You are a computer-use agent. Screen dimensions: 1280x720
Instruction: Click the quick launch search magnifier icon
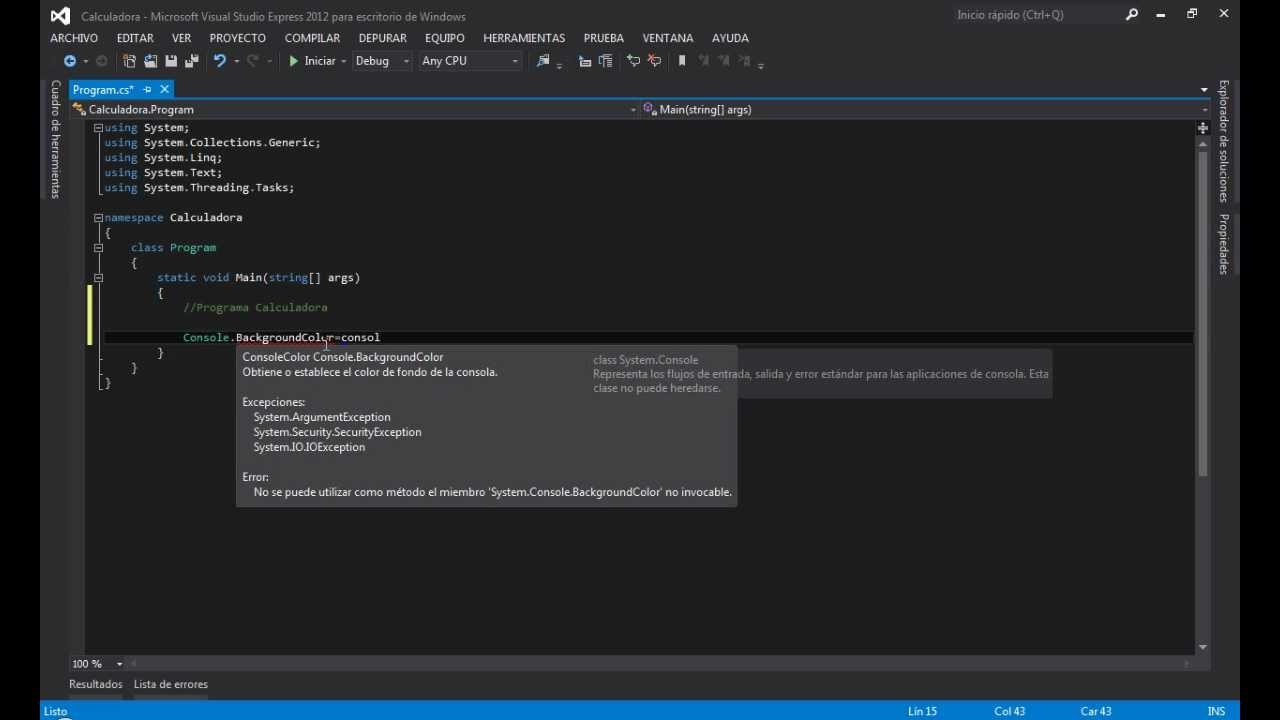(x=1131, y=15)
